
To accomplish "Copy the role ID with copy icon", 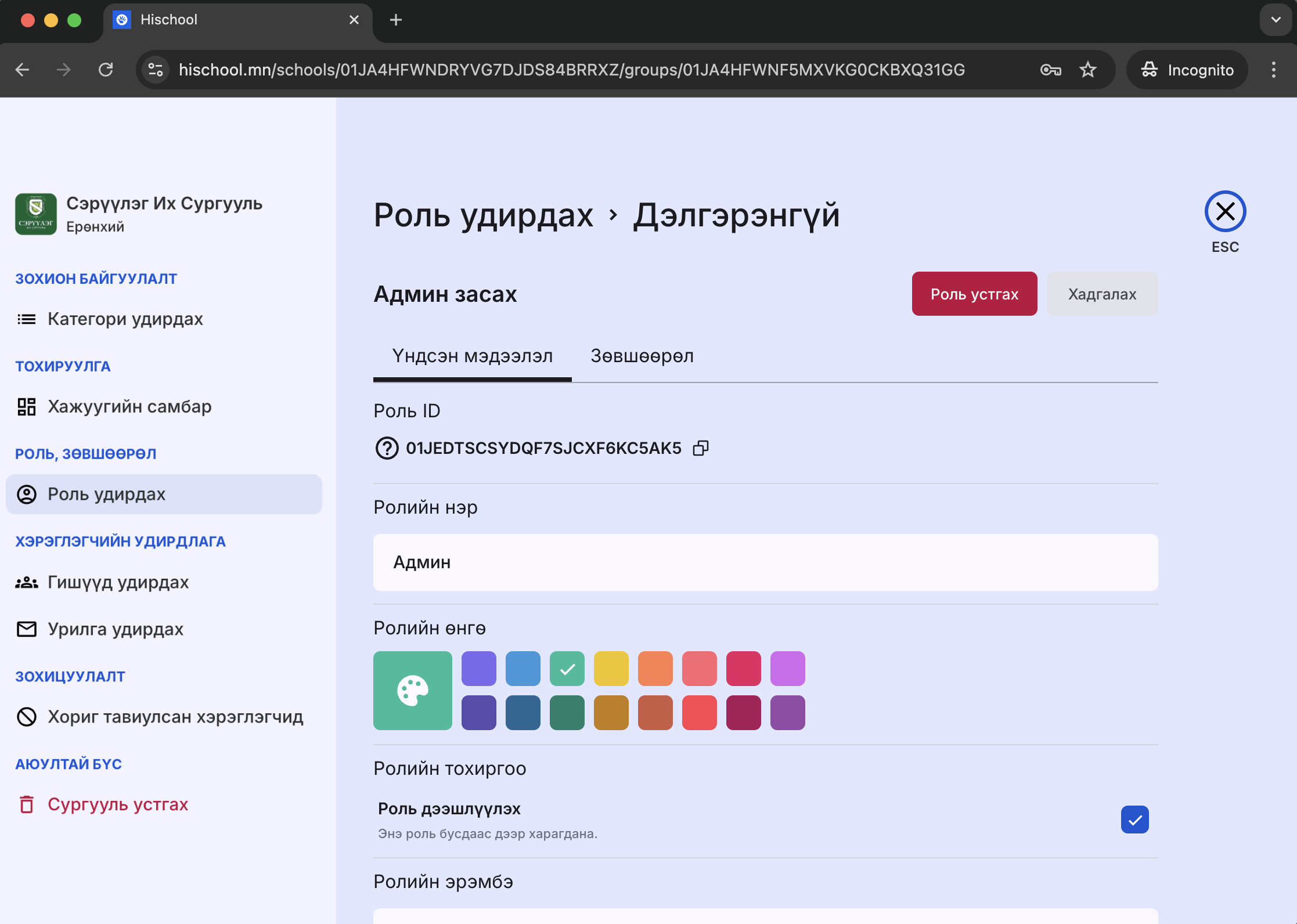I will (701, 448).
